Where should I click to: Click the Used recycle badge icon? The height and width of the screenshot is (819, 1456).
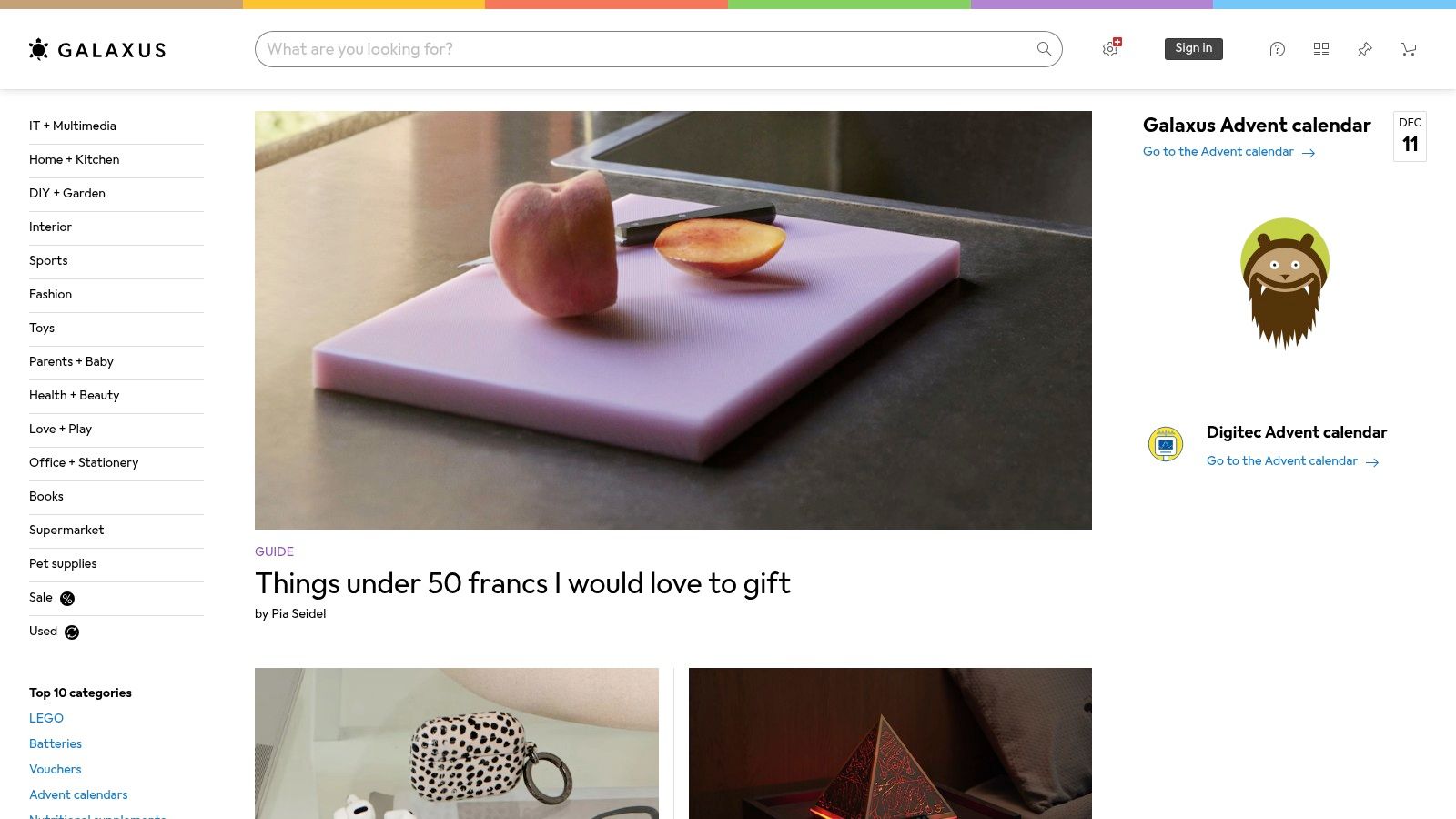point(72,632)
